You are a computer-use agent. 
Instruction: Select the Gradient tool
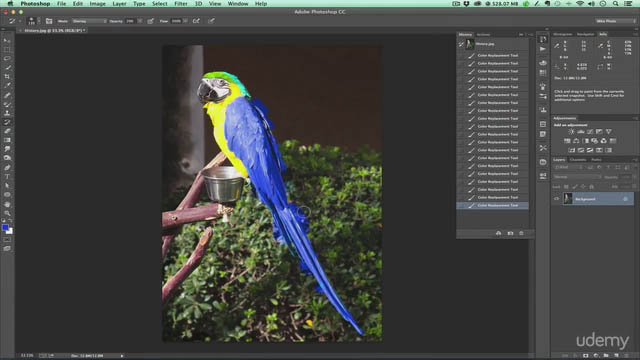[7, 140]
